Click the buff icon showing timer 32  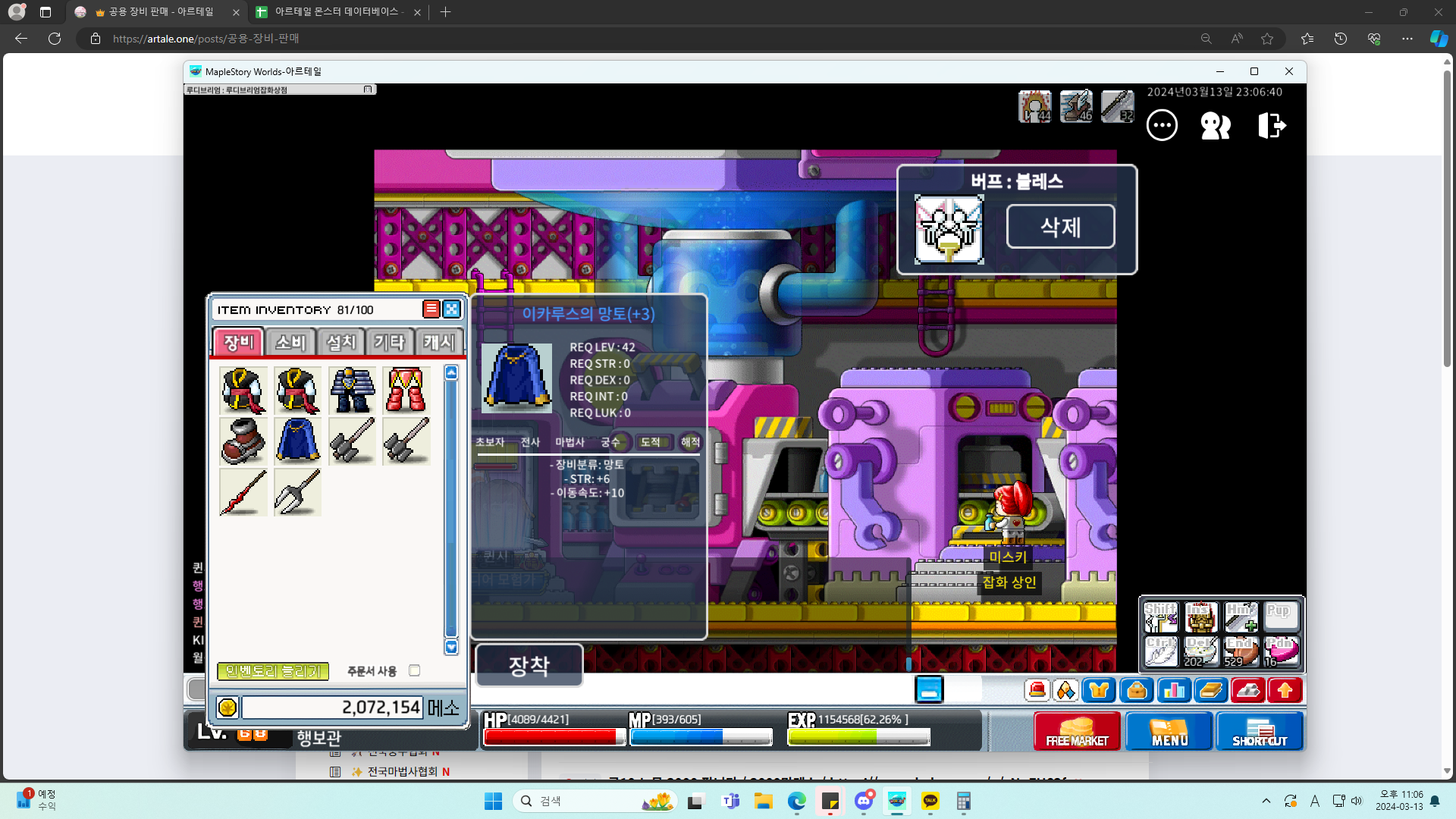[1117, 106]
